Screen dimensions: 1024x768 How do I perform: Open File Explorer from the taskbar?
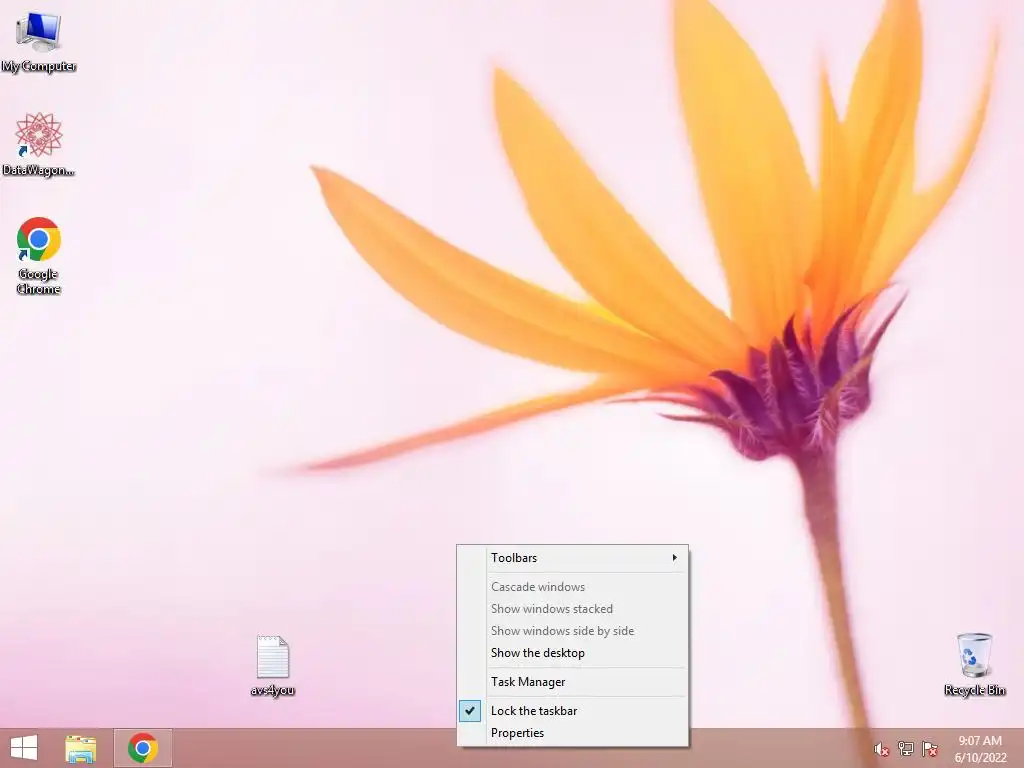pos(81,748)
